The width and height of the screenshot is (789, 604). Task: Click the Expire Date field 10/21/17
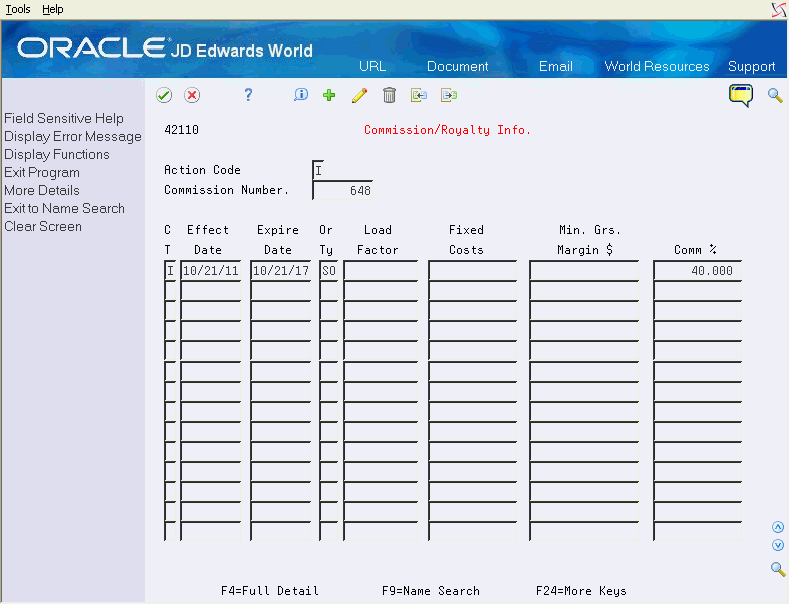coord(281,271)
